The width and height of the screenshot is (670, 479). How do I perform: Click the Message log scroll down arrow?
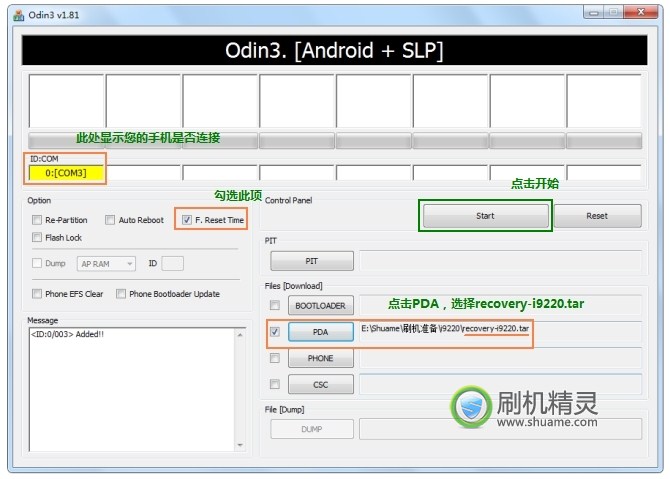(240, 445)
